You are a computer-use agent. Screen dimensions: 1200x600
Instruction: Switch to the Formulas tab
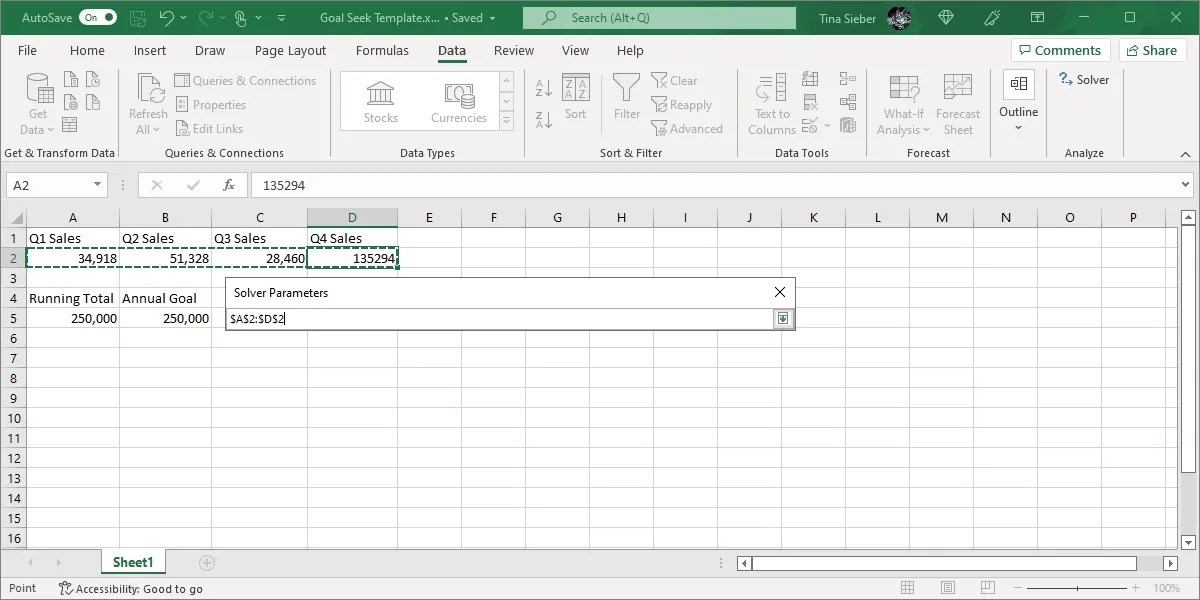pos(382,50)
